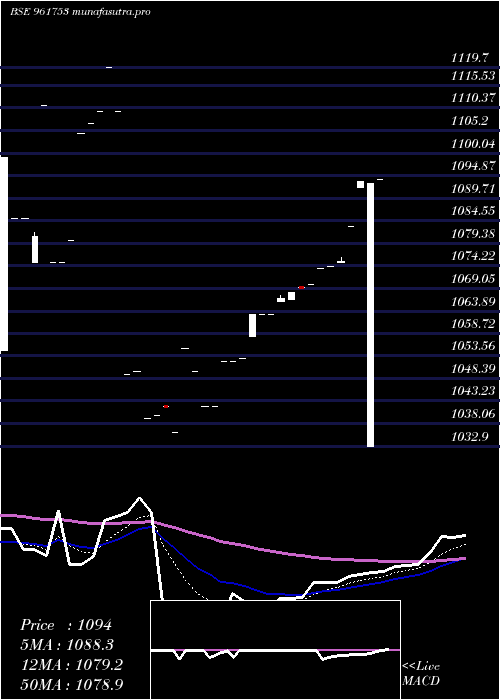The image size is (500, 700).
Task: Click the 5MA : 1088.3 value
Action: (67, 645)
